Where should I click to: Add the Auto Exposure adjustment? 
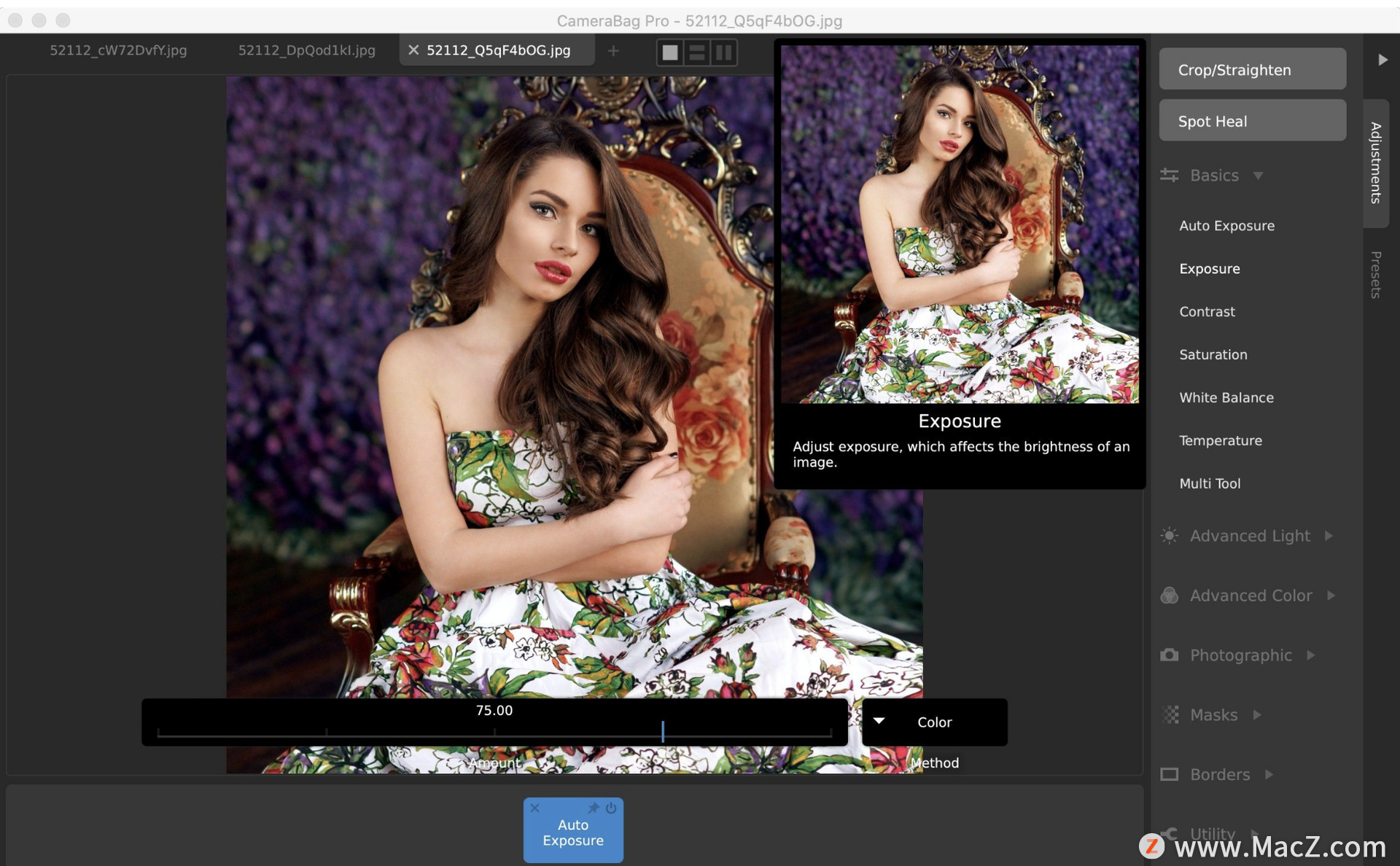point(1226,226)
